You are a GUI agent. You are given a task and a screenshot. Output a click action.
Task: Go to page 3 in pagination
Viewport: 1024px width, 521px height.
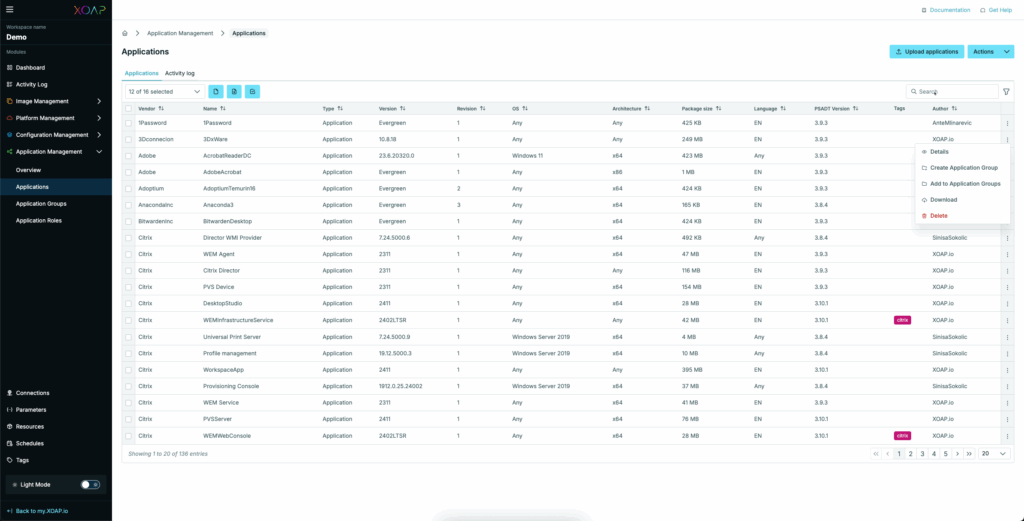922,453
